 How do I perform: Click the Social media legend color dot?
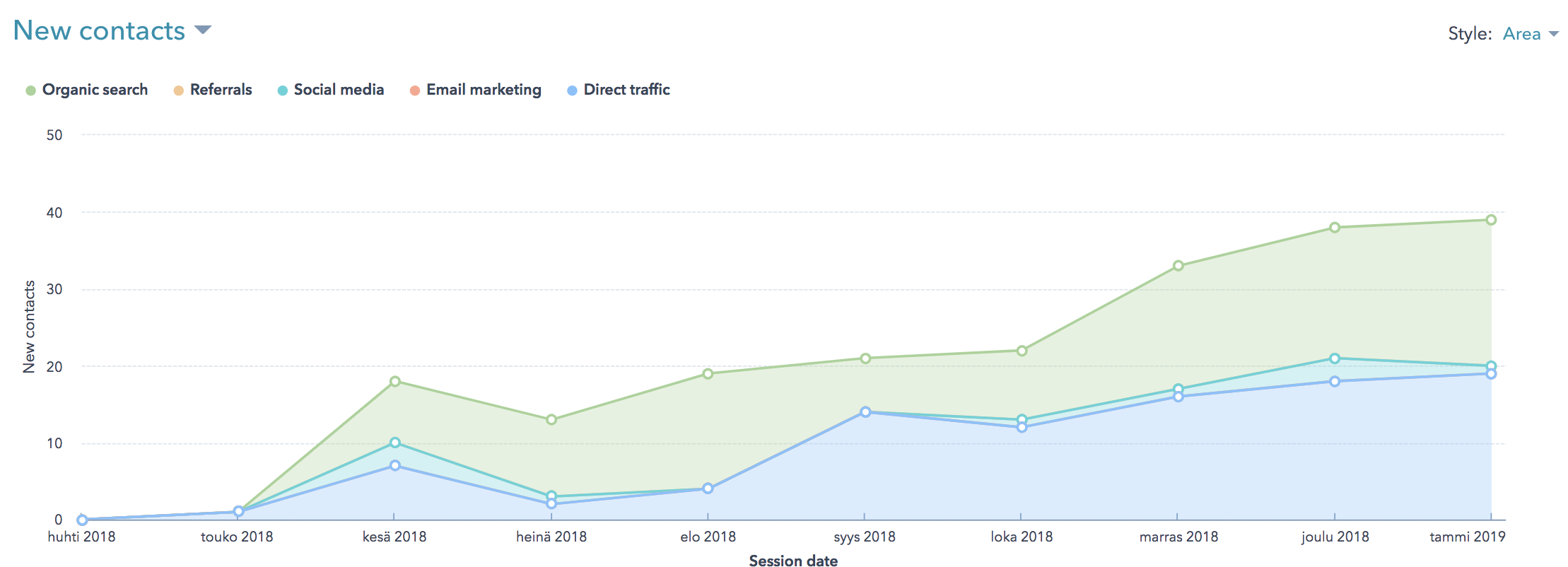pyautogui.click(x=283, y=90)
